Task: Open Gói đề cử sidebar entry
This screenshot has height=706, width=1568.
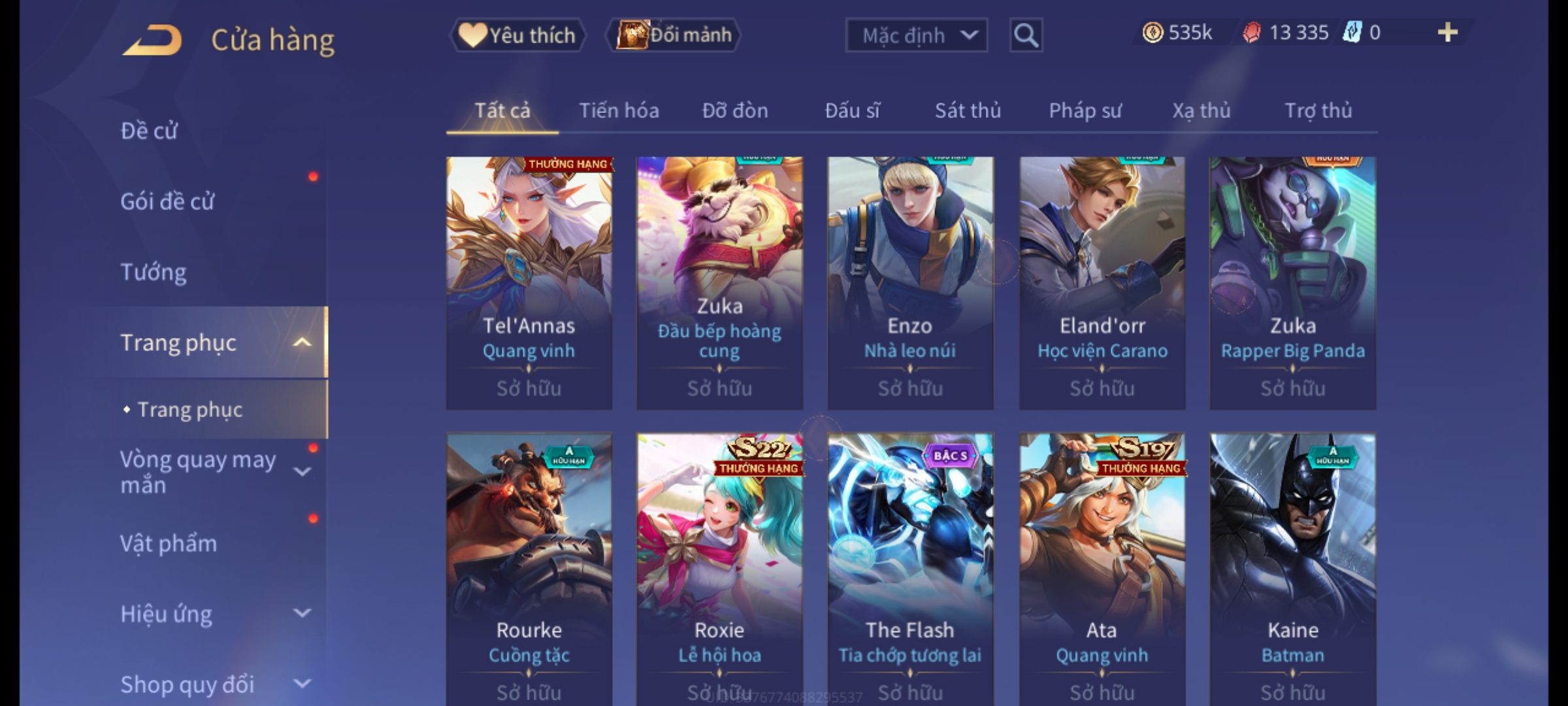Action: [x=167, y=201]
